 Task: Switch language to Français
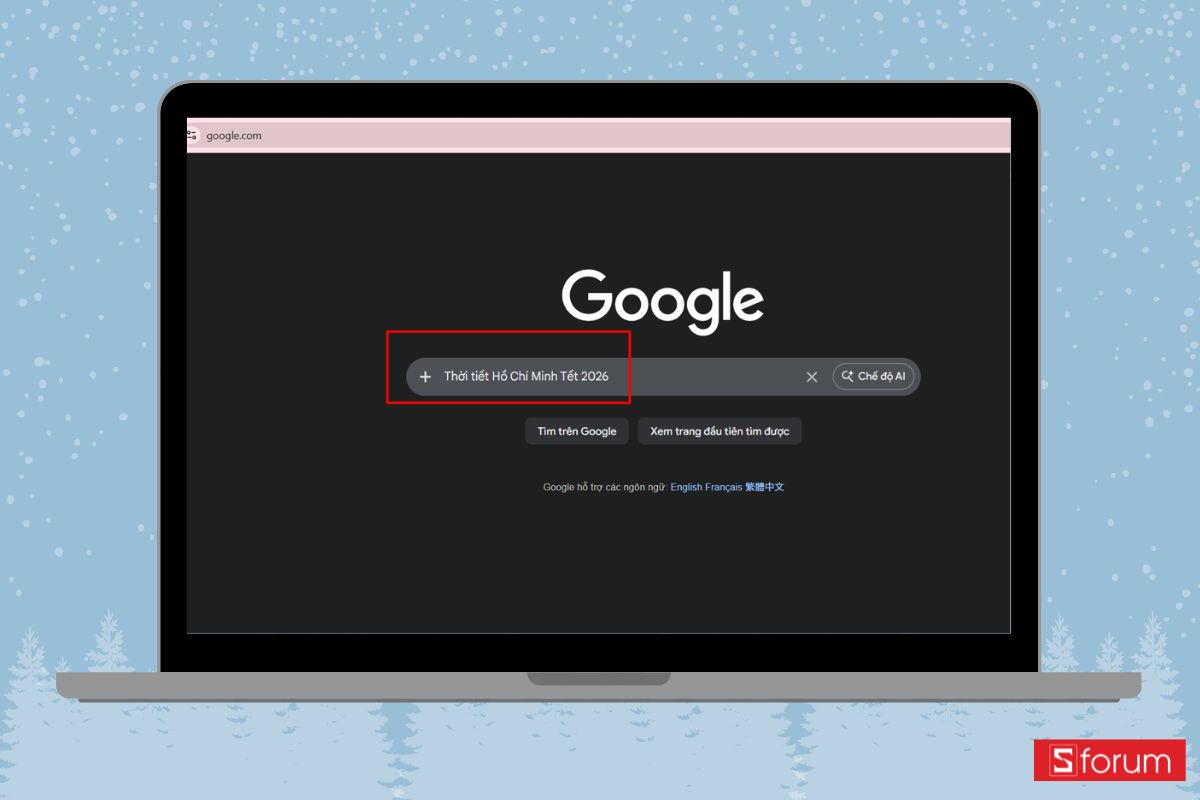click(x=723, y=487)
